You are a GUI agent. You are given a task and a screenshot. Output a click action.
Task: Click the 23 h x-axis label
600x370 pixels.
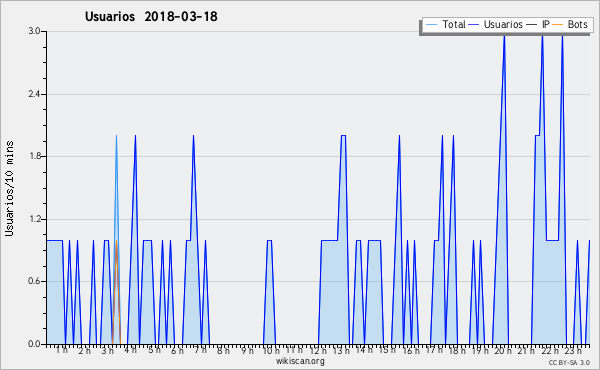coord(573,350)
